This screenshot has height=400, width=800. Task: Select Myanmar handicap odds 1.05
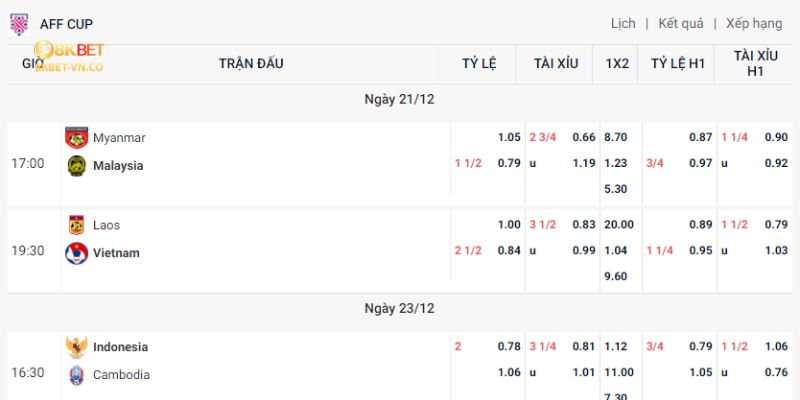coord(509,137)
